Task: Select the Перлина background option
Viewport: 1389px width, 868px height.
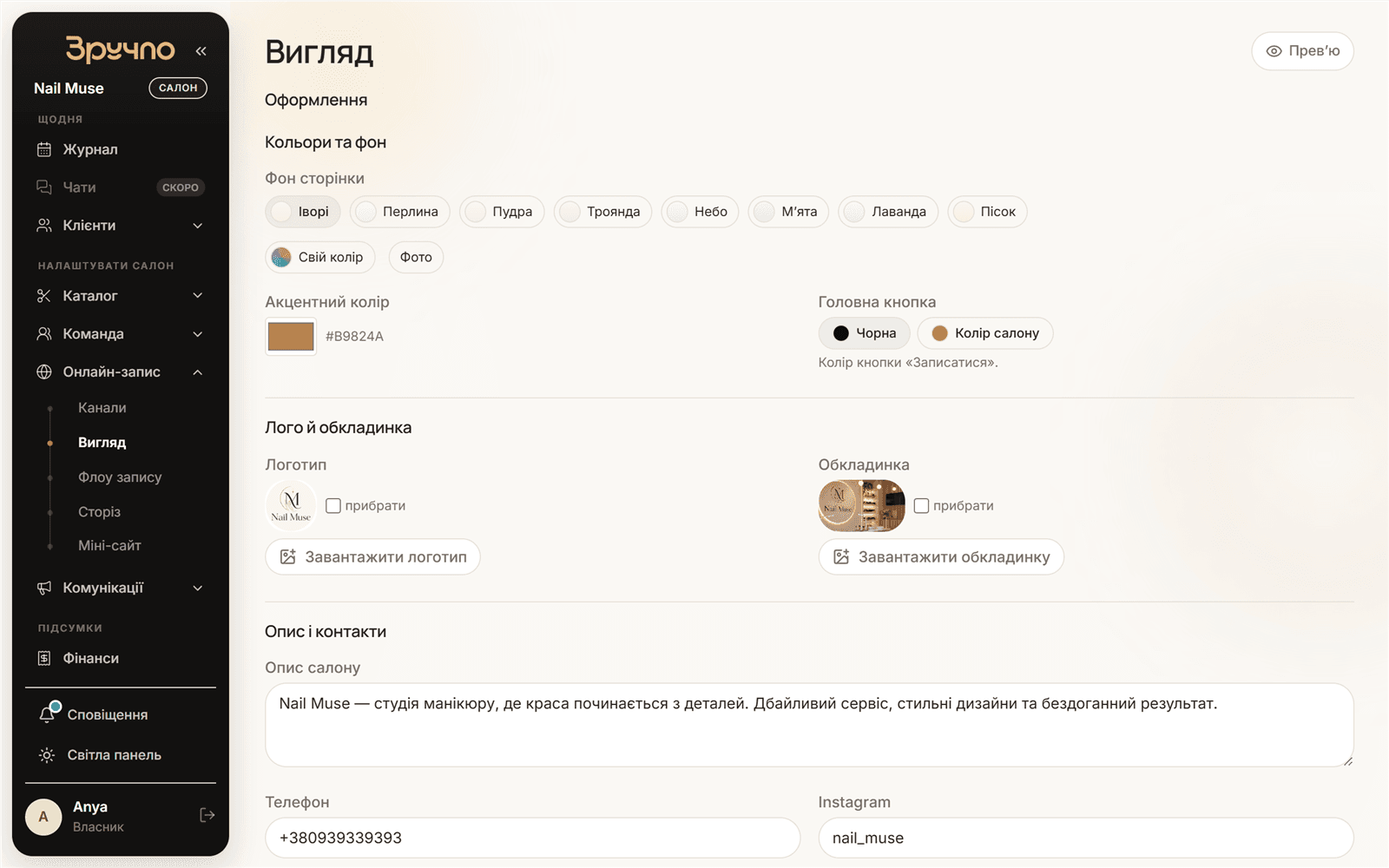Action: click(400, 212)
